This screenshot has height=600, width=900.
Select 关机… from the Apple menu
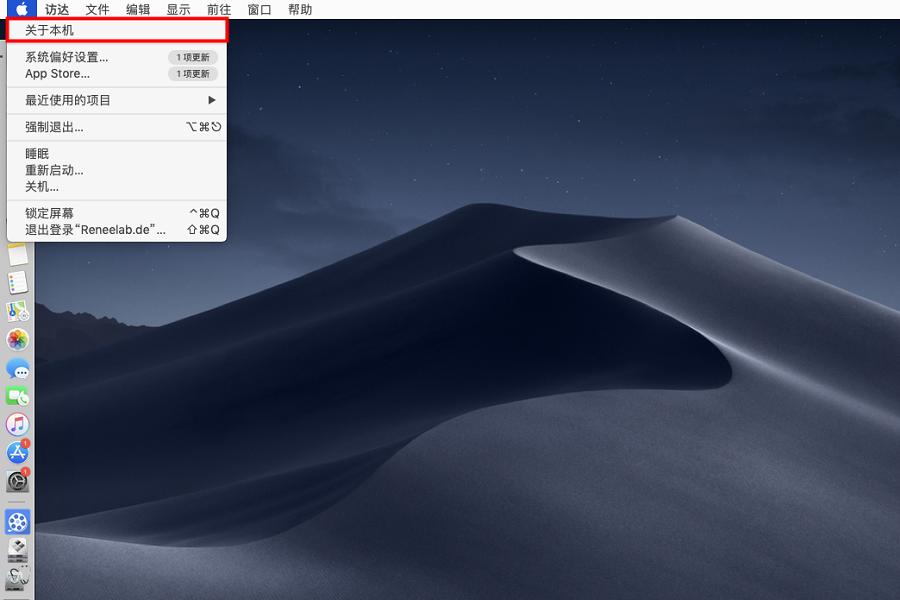click(117, 187)
